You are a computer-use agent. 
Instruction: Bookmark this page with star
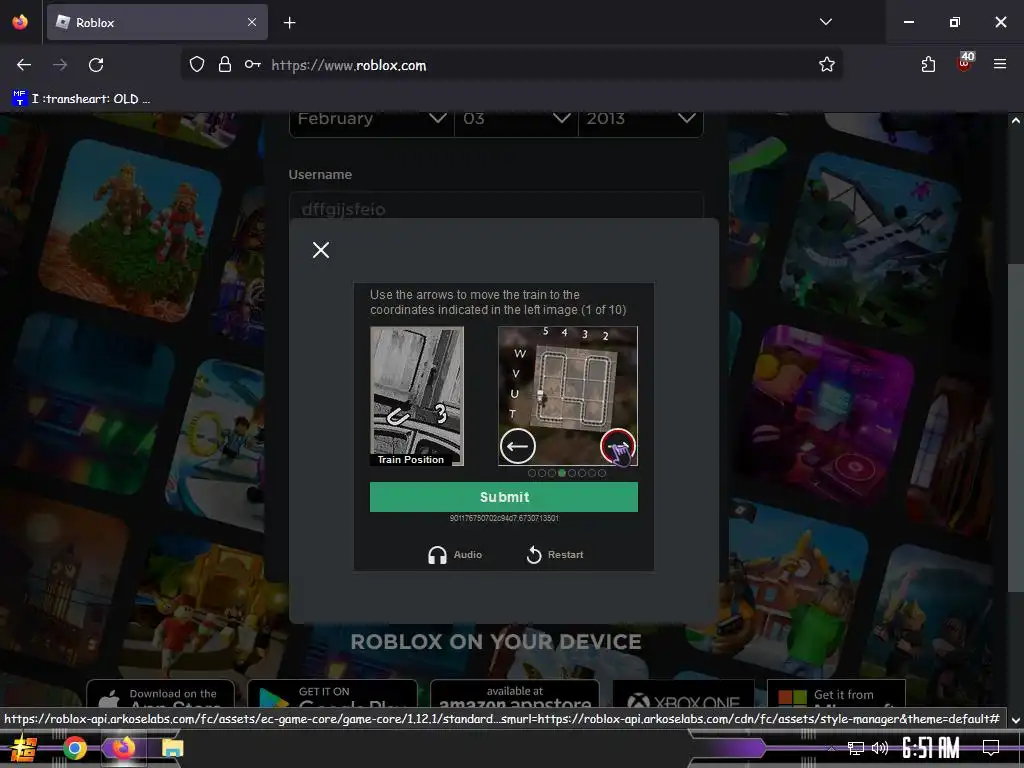(x=827, y=65)
